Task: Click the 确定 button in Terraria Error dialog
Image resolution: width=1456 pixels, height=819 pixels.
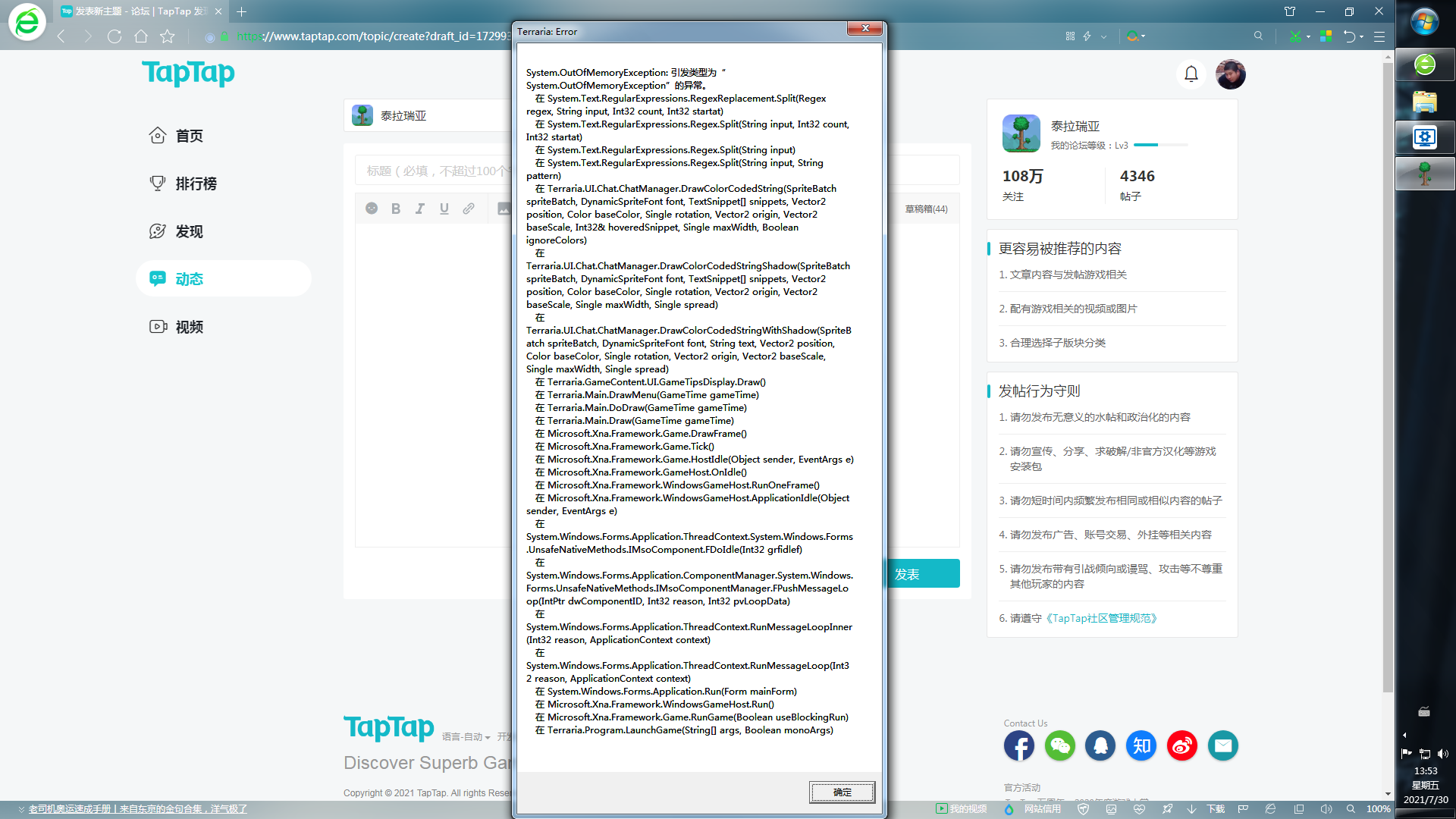Action: (842, 792)
